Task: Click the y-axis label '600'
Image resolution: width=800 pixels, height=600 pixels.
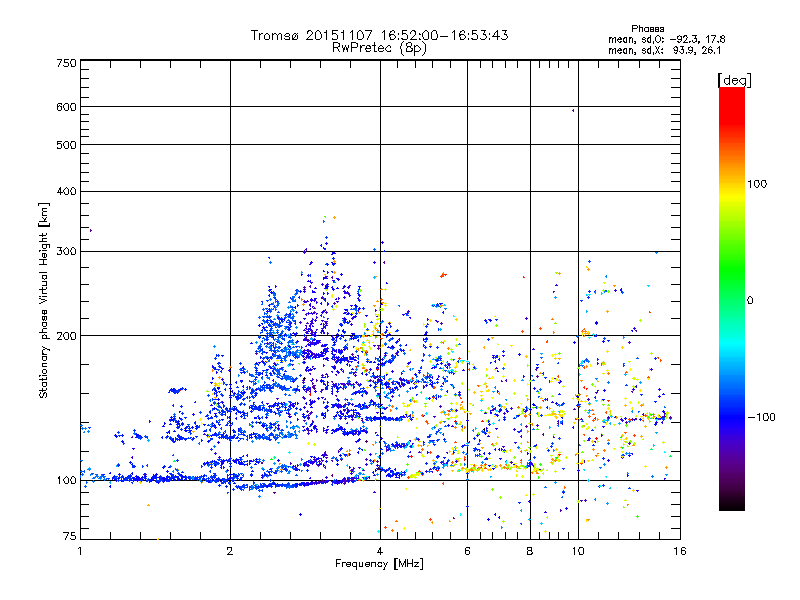Action: click(66, 107)
